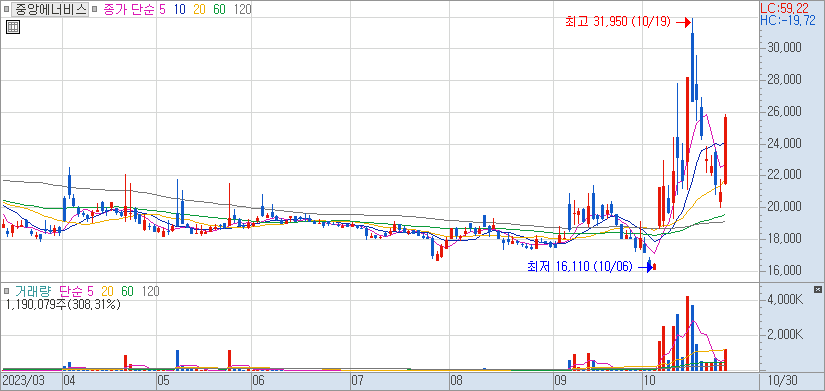The height and width of the screenshot is (391, 825).
Task: Click the 4,000K volume axis label
Action: click(785, 300)
